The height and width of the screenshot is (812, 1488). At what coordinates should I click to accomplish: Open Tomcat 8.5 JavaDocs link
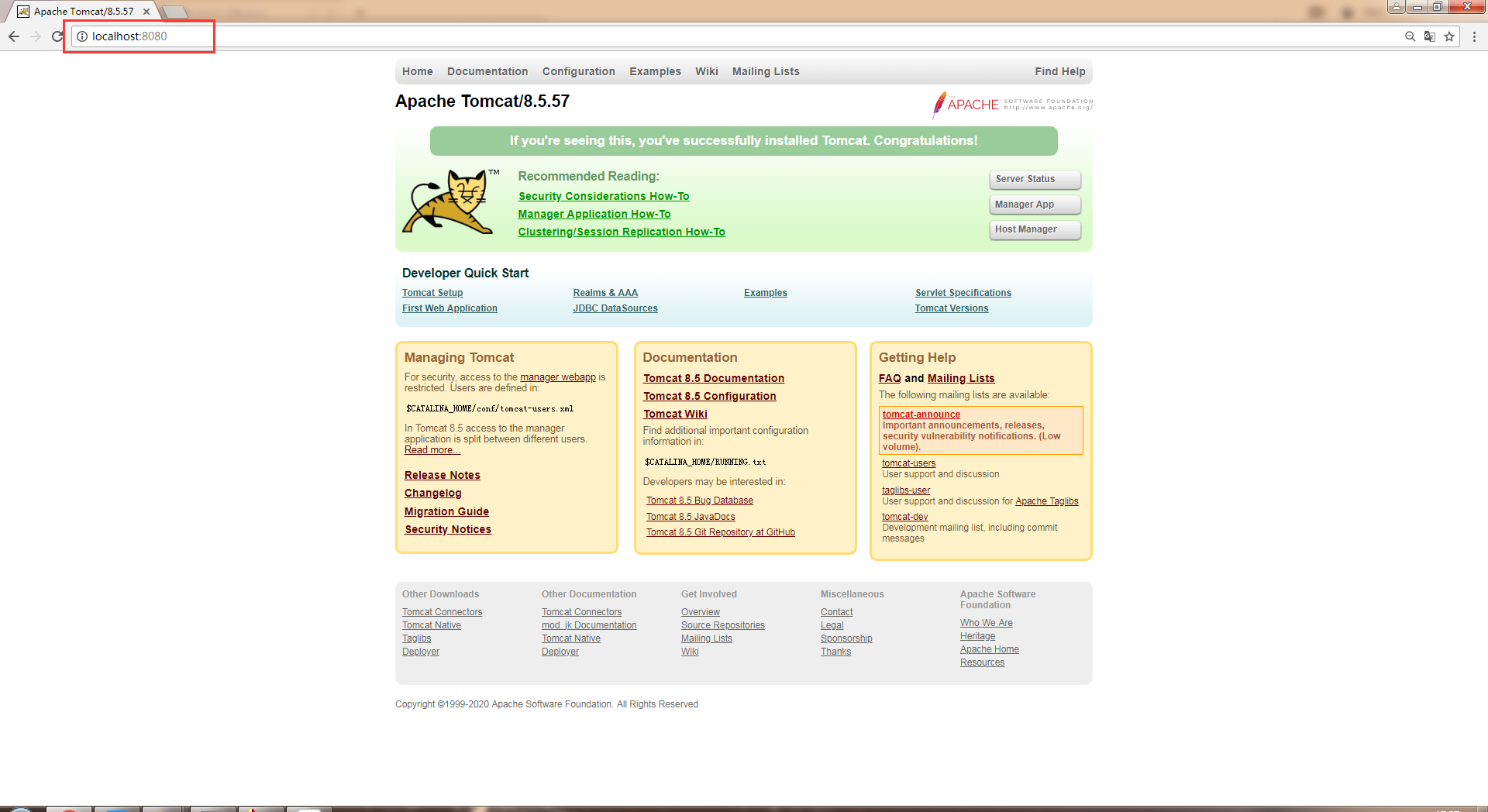pyautogui.click(x=691, y=517)
